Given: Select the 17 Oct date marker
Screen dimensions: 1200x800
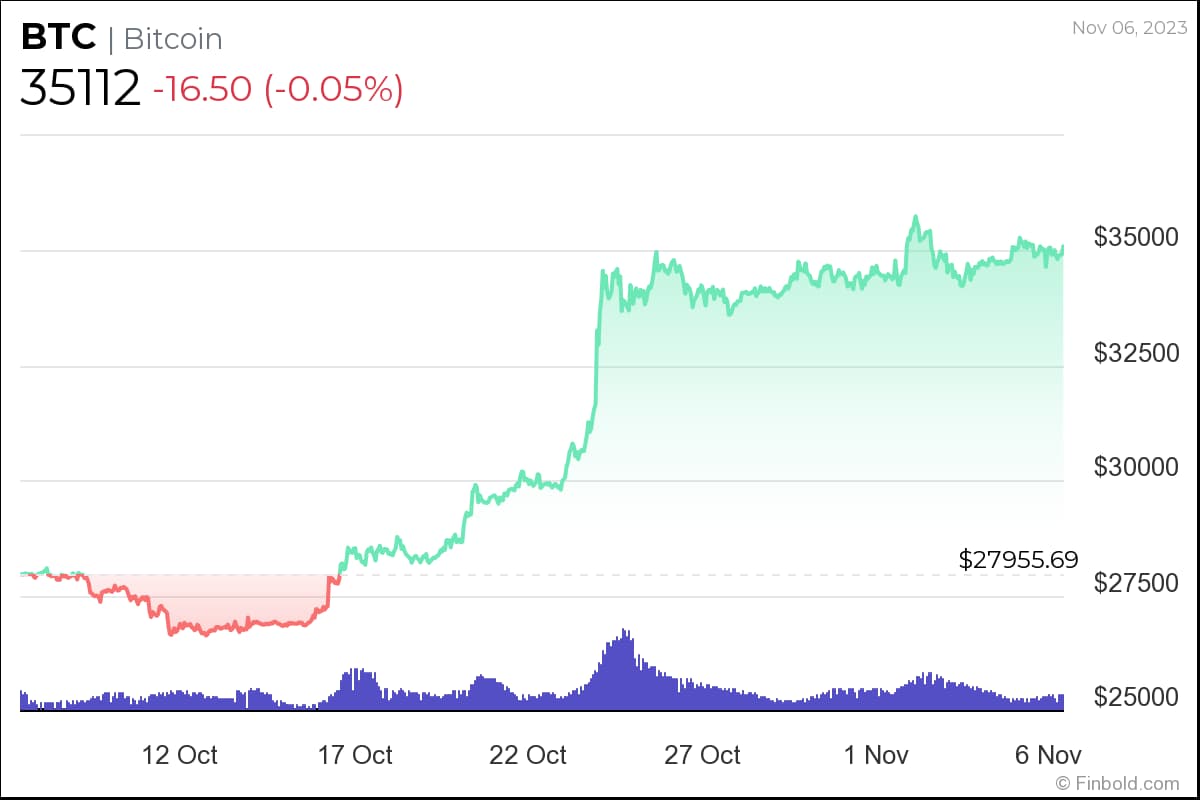Looking at the screenshot, I should pos(355,753).
